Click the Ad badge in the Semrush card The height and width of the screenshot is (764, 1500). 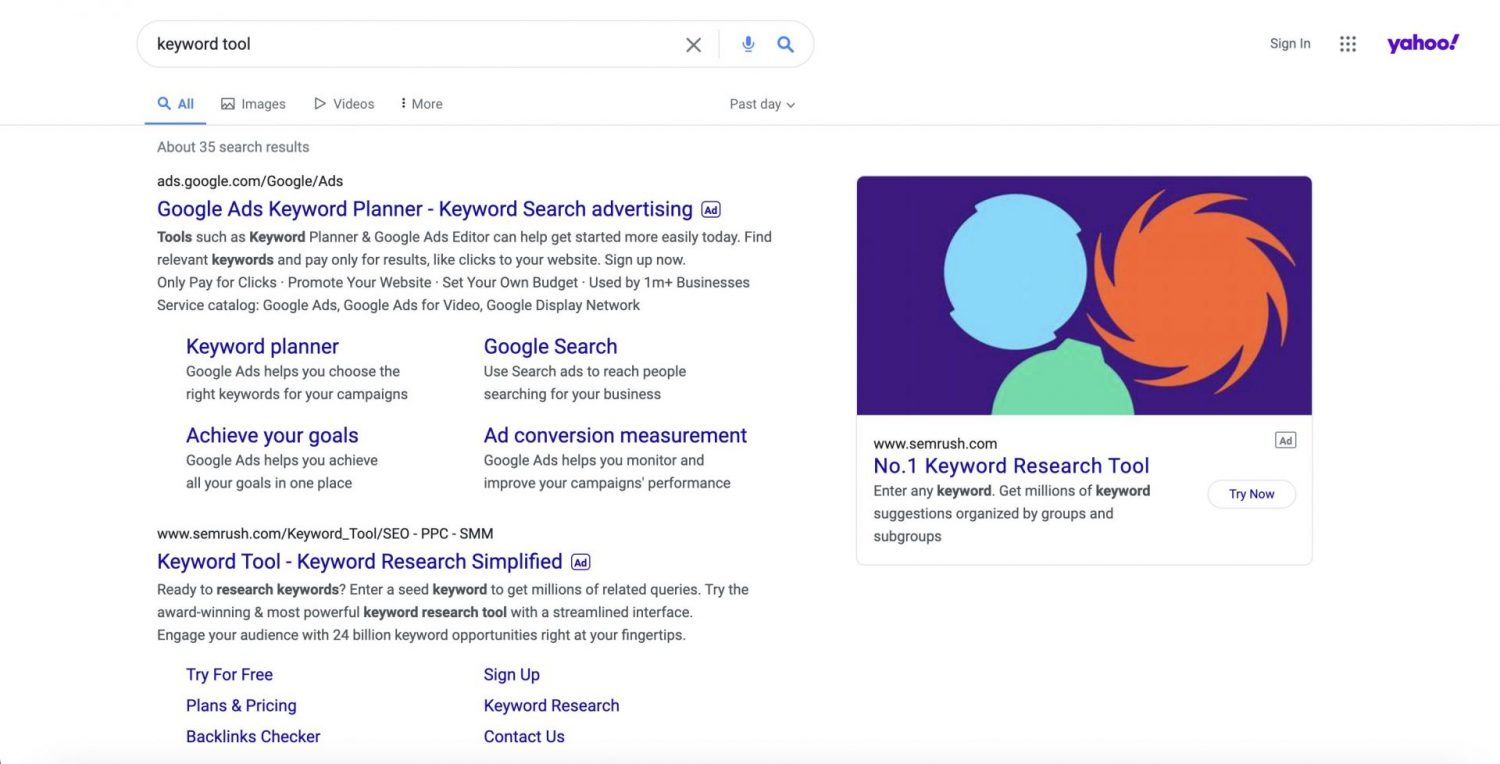click(1285, 440)
